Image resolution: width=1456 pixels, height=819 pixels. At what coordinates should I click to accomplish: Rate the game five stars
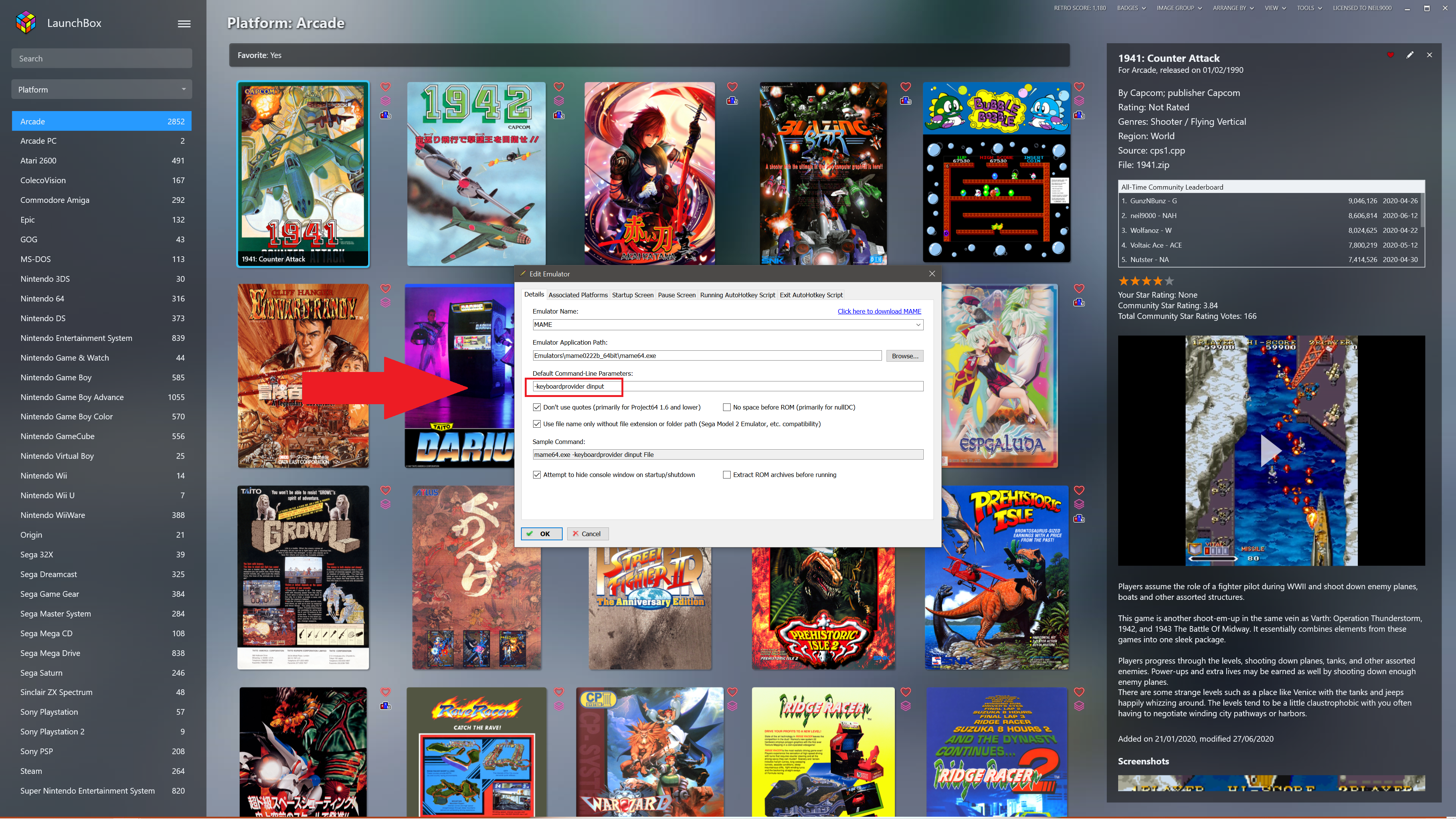click(x=1169, y=281)
